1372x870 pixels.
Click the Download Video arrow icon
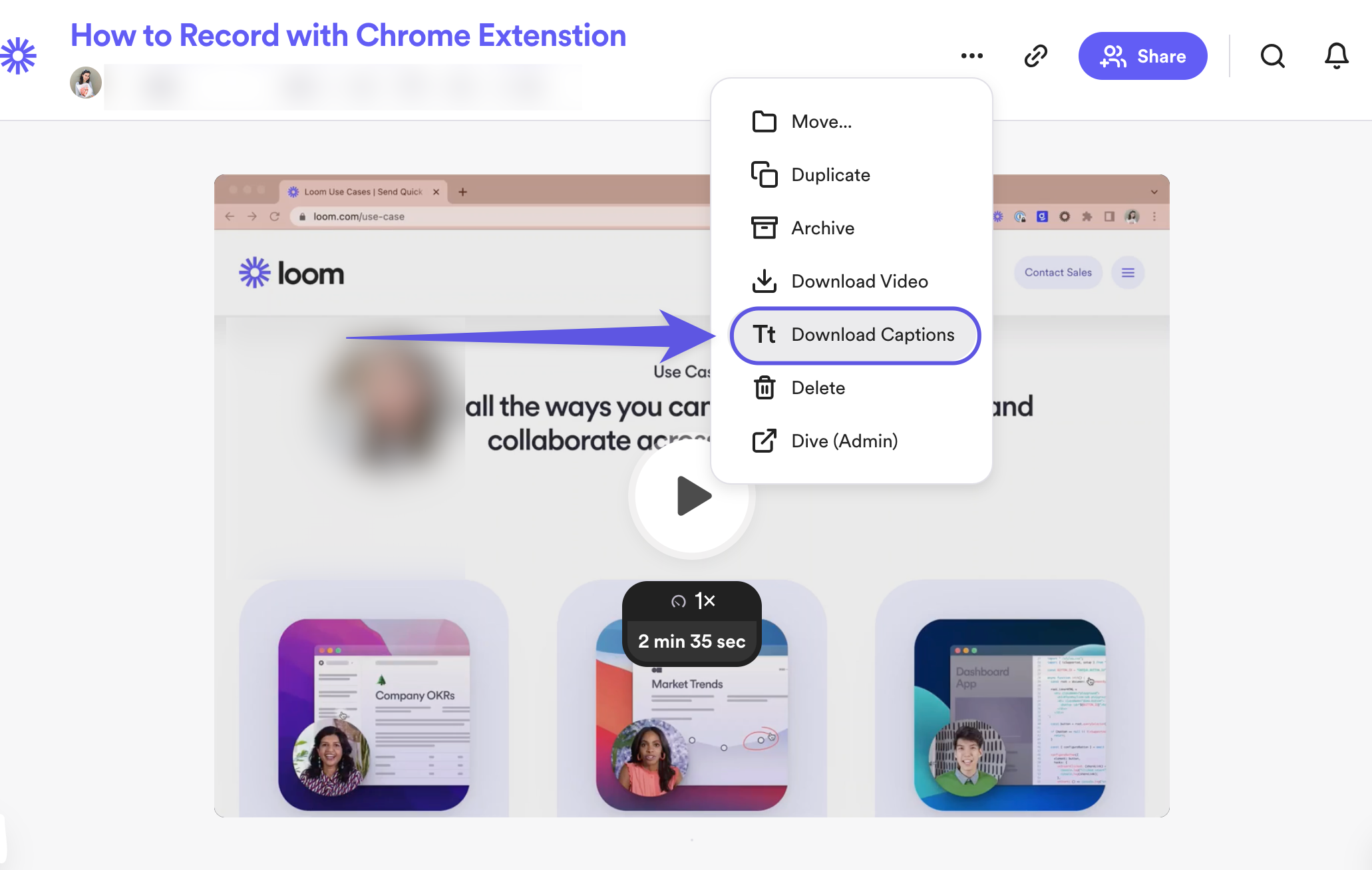764,281
